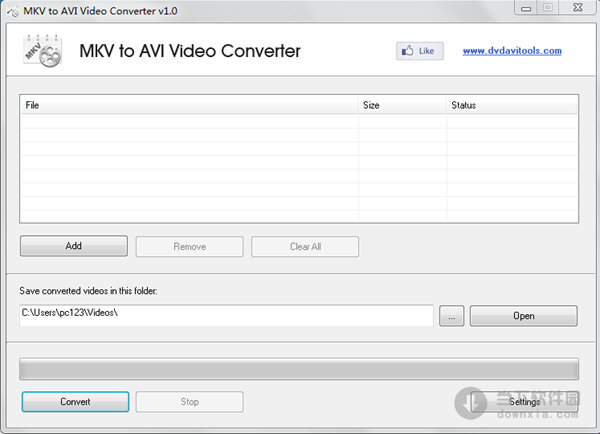This screenshot has height=434, width=600.
Task: Click the conversion progress bar
Action: click(299, 369)
